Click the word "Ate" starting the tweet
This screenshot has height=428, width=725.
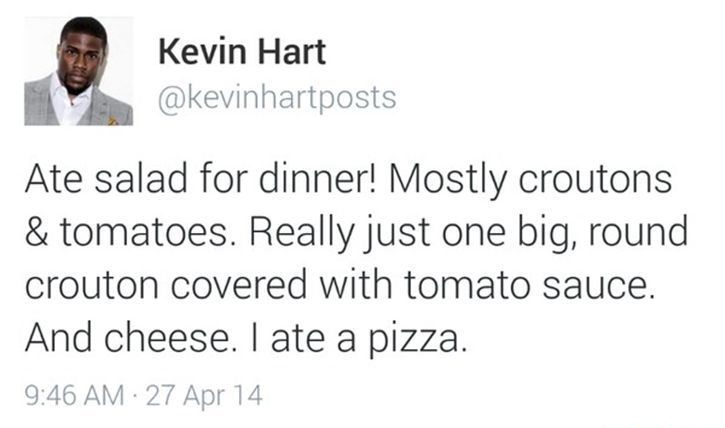click(54, 183)
